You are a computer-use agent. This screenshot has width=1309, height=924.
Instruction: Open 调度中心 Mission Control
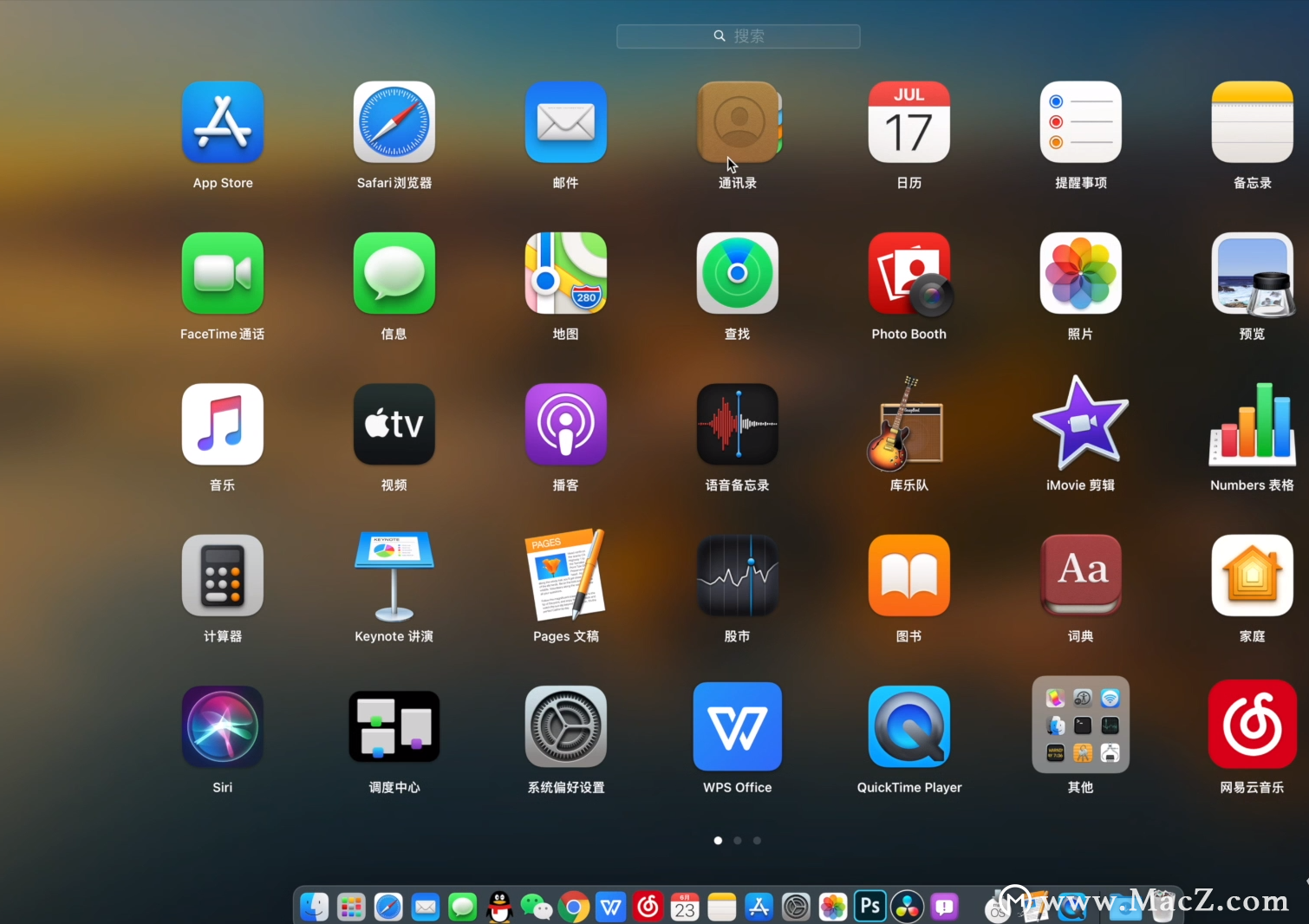394,726
